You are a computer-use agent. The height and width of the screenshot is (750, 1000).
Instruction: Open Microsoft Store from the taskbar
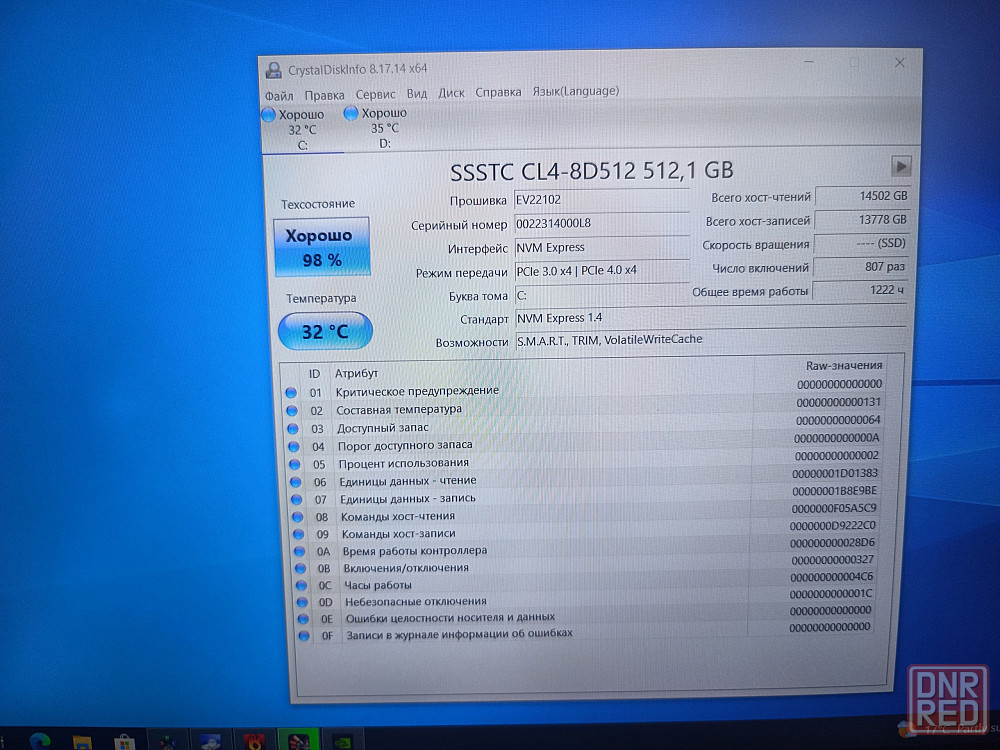[124, 742]
